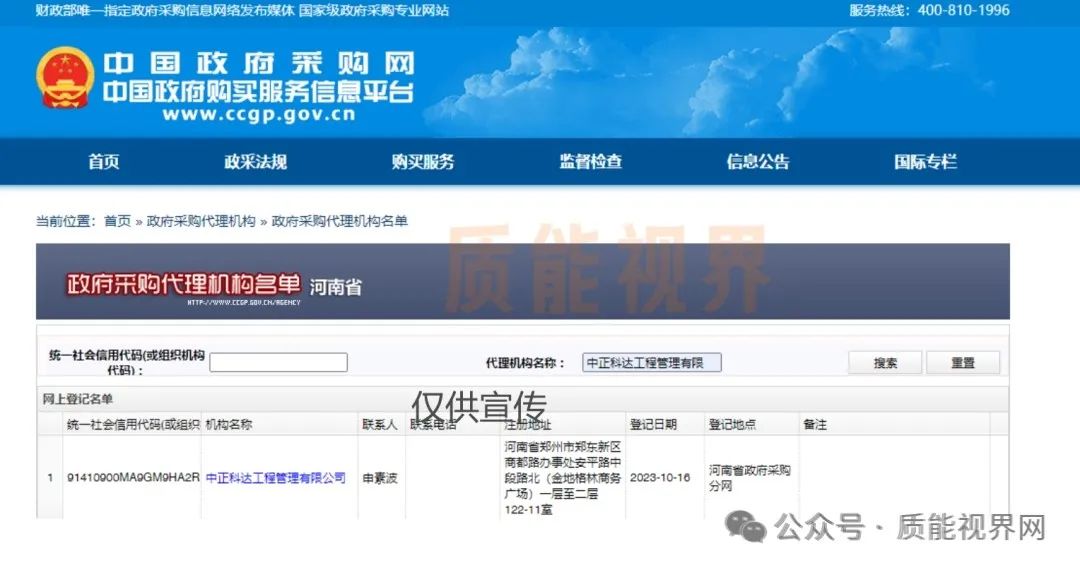1080x570 pixels.
Task: Go to 购买服务 in navigation bar
Action: pyautogui.click(x=423, y=162)
